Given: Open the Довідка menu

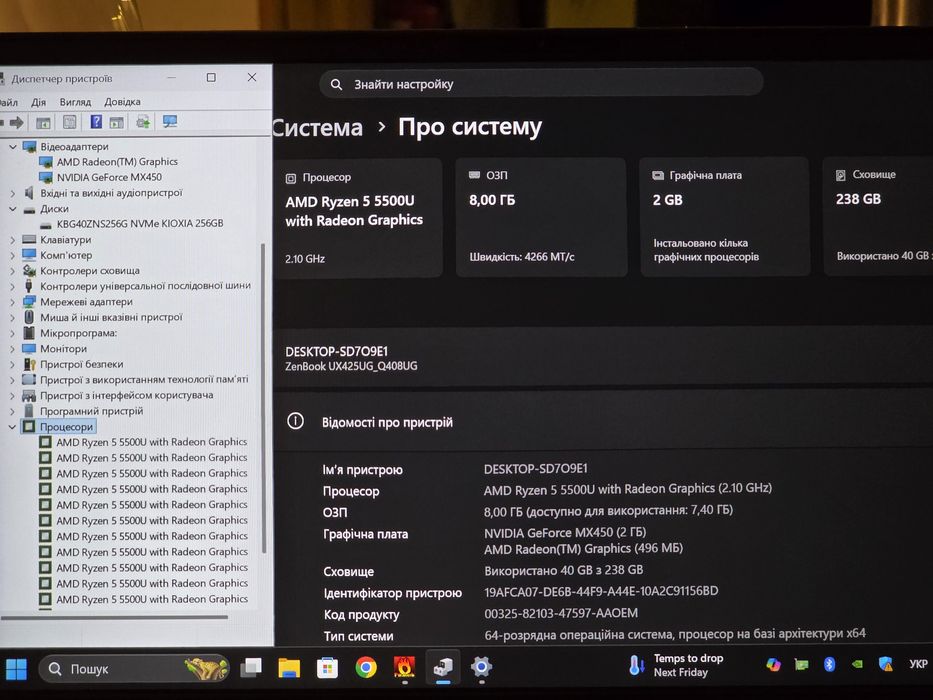Looking at the screenshot, I should [123, 102].
